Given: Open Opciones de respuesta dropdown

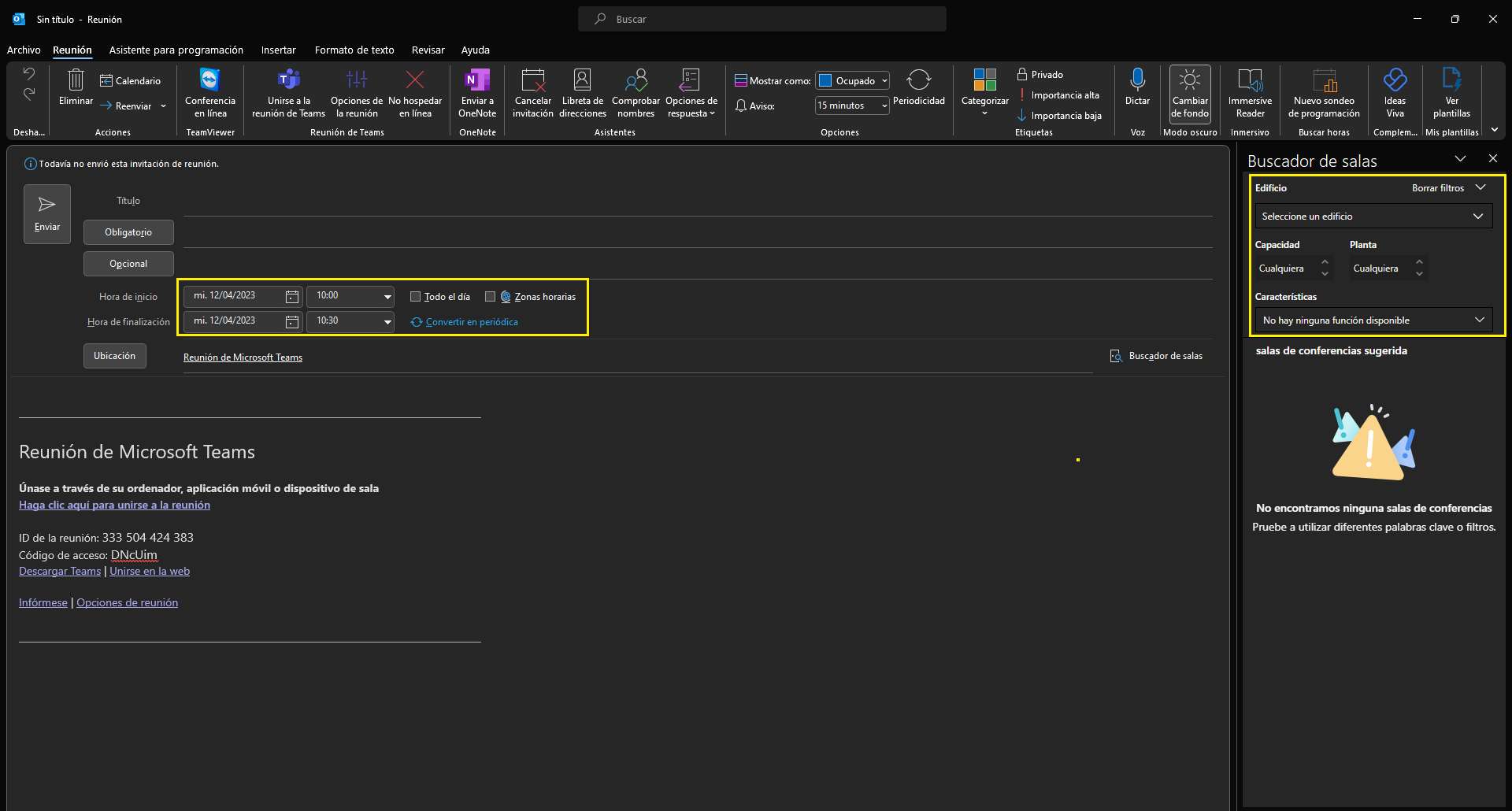Looking at the screenshot, I should coord(691,93).
